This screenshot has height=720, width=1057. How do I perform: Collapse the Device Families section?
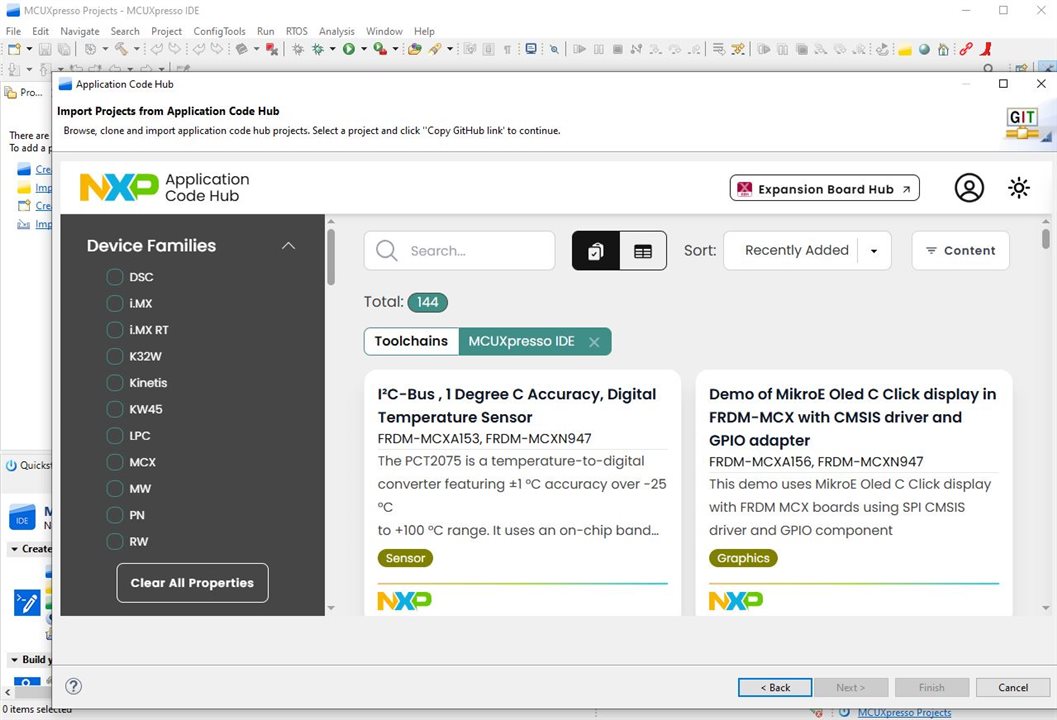point(289,245)
